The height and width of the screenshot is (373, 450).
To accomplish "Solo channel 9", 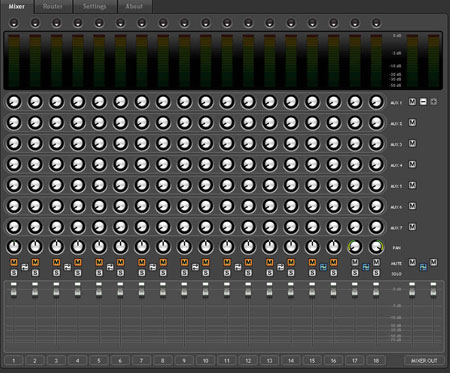I will tap(184, 273).
